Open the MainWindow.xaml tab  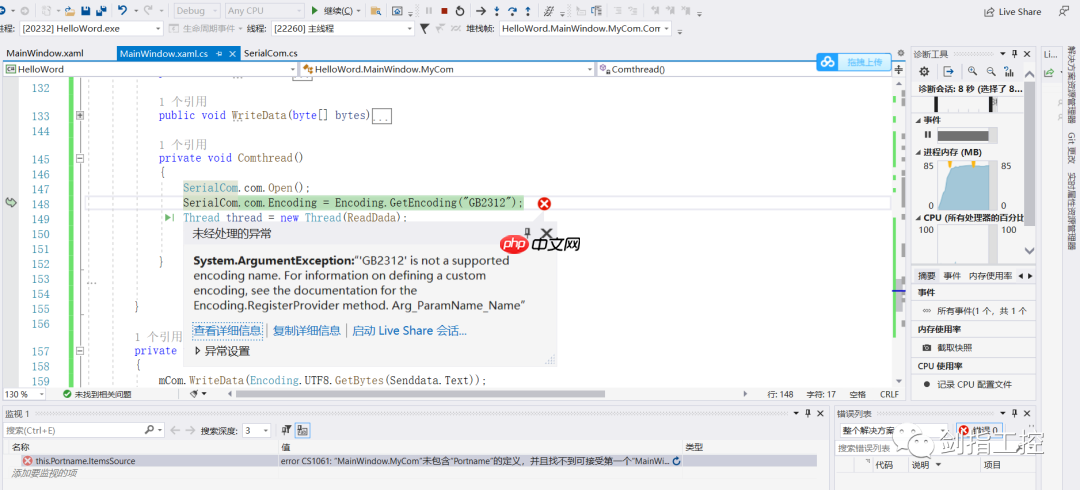[45, 53]
